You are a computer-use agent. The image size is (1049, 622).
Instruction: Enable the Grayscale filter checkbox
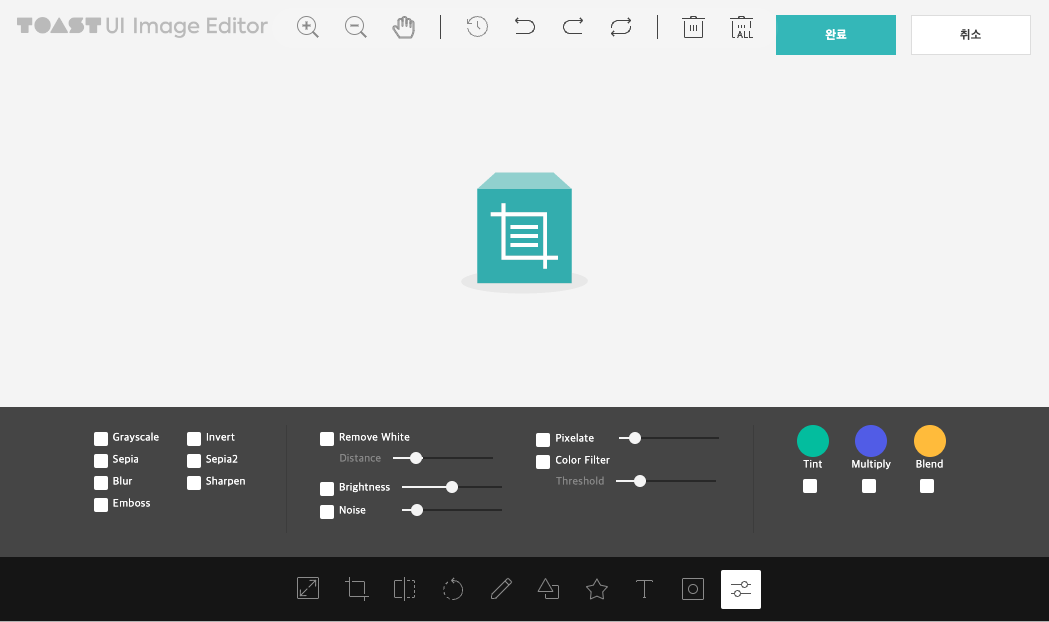[x=101, y=438]
